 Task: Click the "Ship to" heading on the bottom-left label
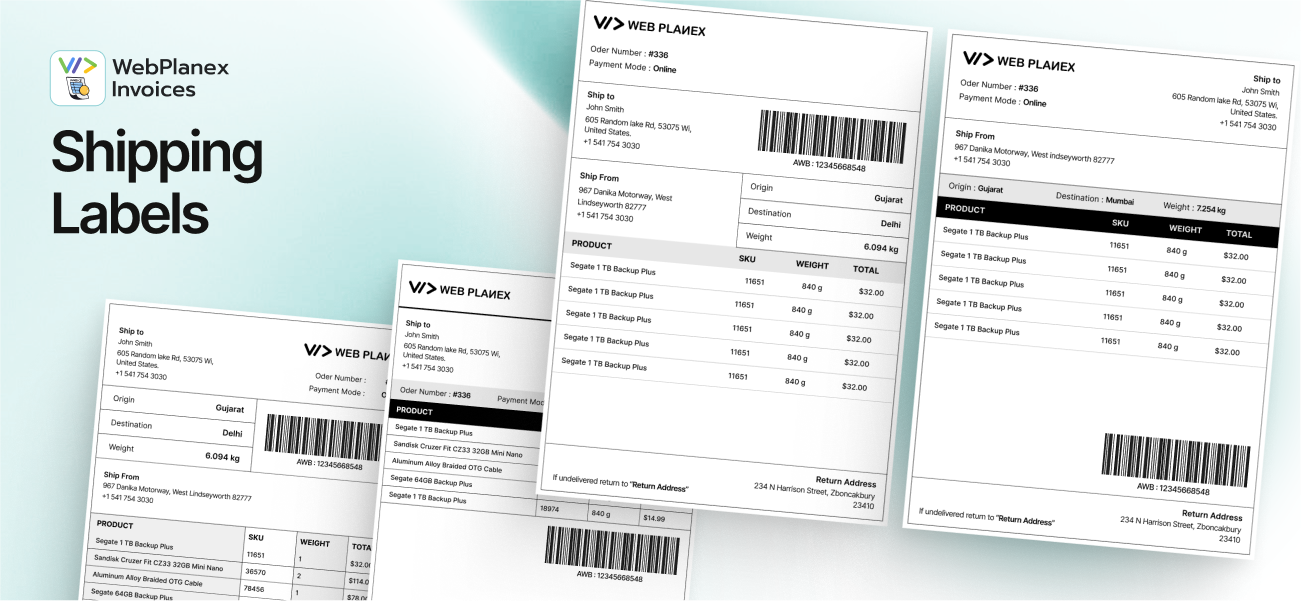click(131, 331)
